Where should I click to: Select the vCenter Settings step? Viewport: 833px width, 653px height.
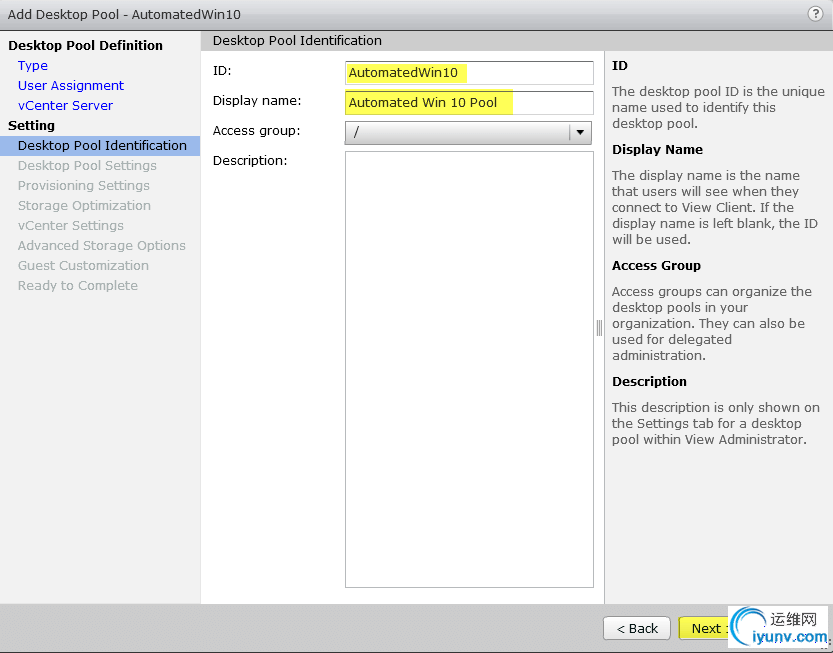click(71, 225)
